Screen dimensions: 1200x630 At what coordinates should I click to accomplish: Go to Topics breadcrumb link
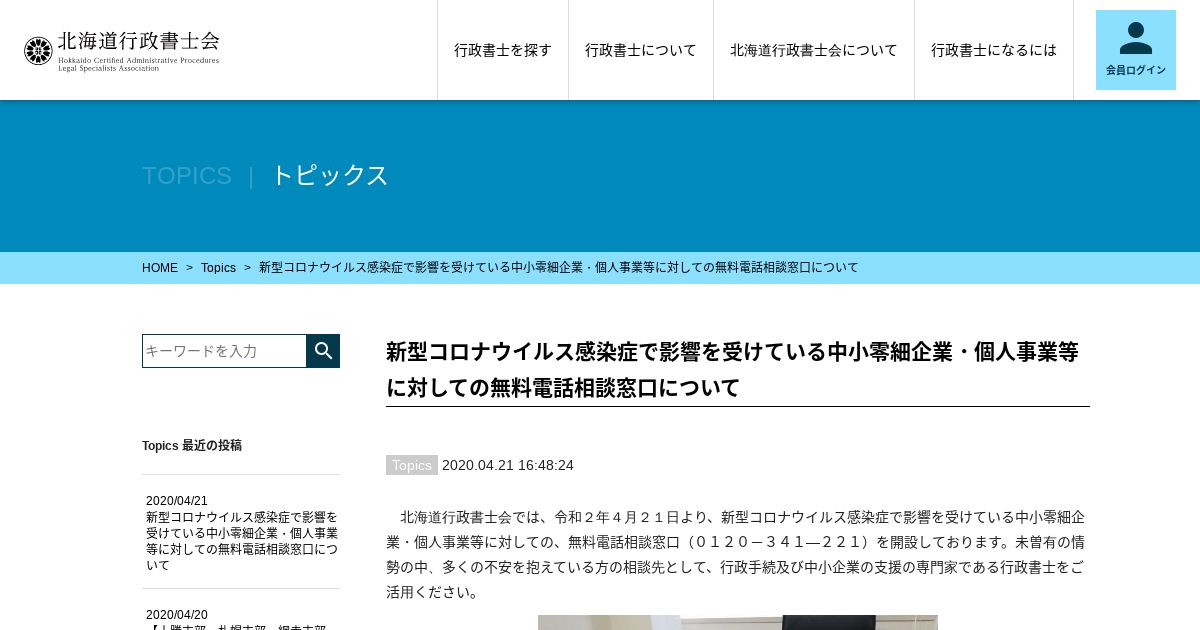pyautogui.click(x=218, y=268)
